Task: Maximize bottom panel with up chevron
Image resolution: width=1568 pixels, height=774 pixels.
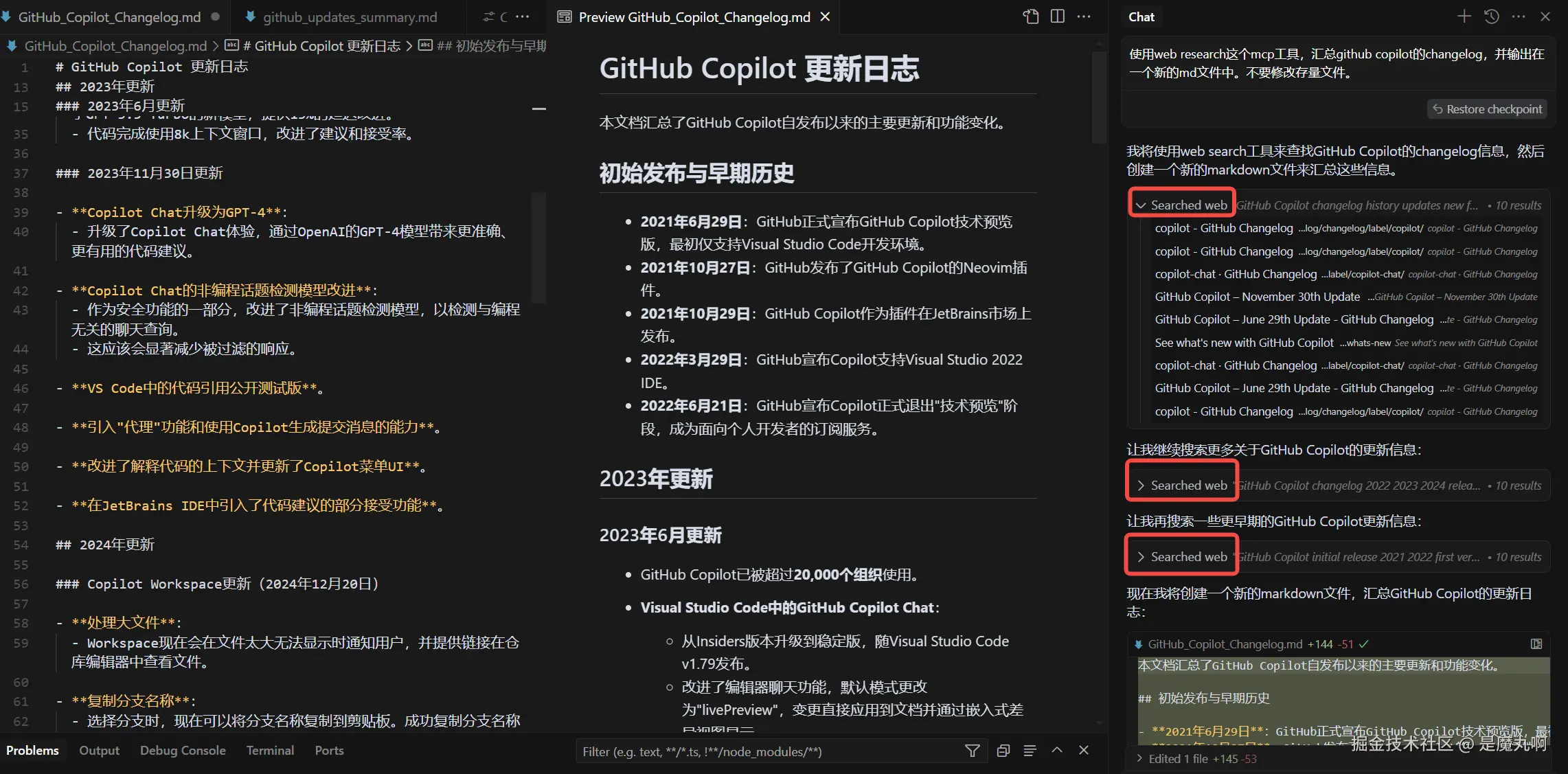Action: coord(1057,751)
